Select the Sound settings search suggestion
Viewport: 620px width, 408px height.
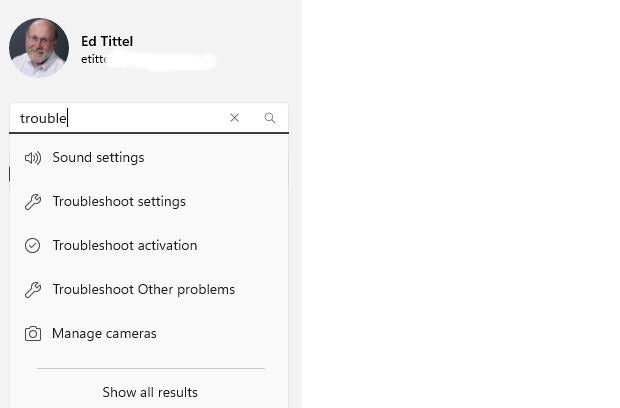point(98,158)
